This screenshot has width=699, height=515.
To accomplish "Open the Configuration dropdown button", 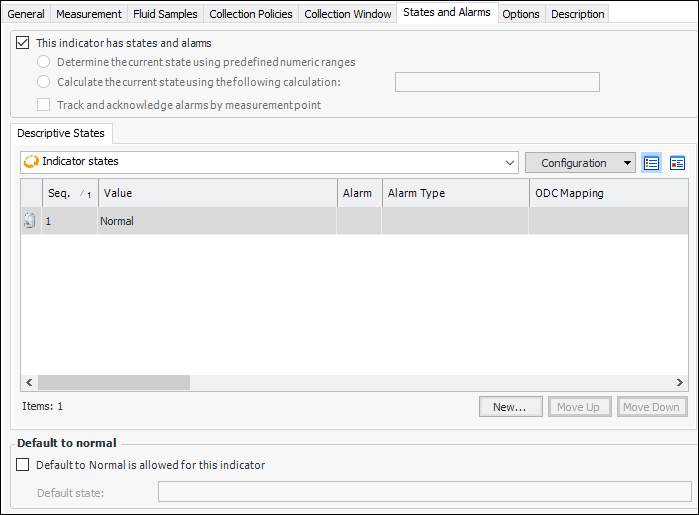I will pos(580,163).
